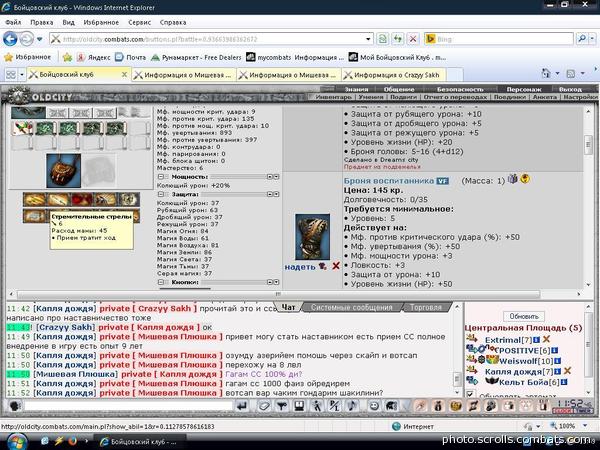Click the info icon next to Капля дождя[7]
This screenshot has height=450, width=600.
click(x=558, y=371)
